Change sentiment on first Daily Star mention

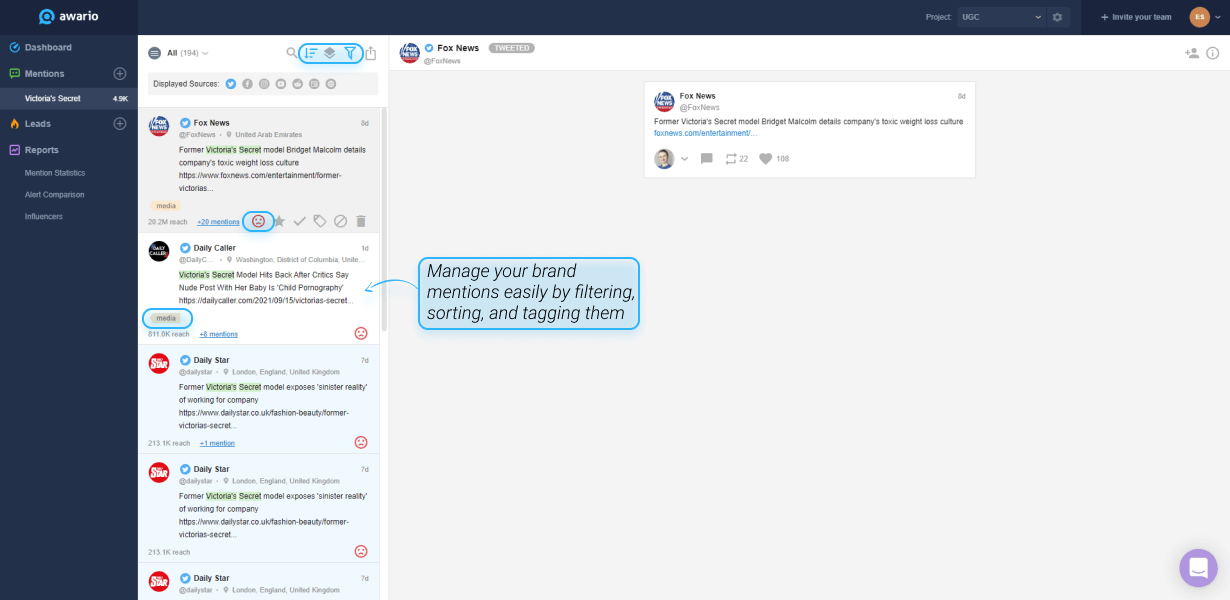coord(361,442)
